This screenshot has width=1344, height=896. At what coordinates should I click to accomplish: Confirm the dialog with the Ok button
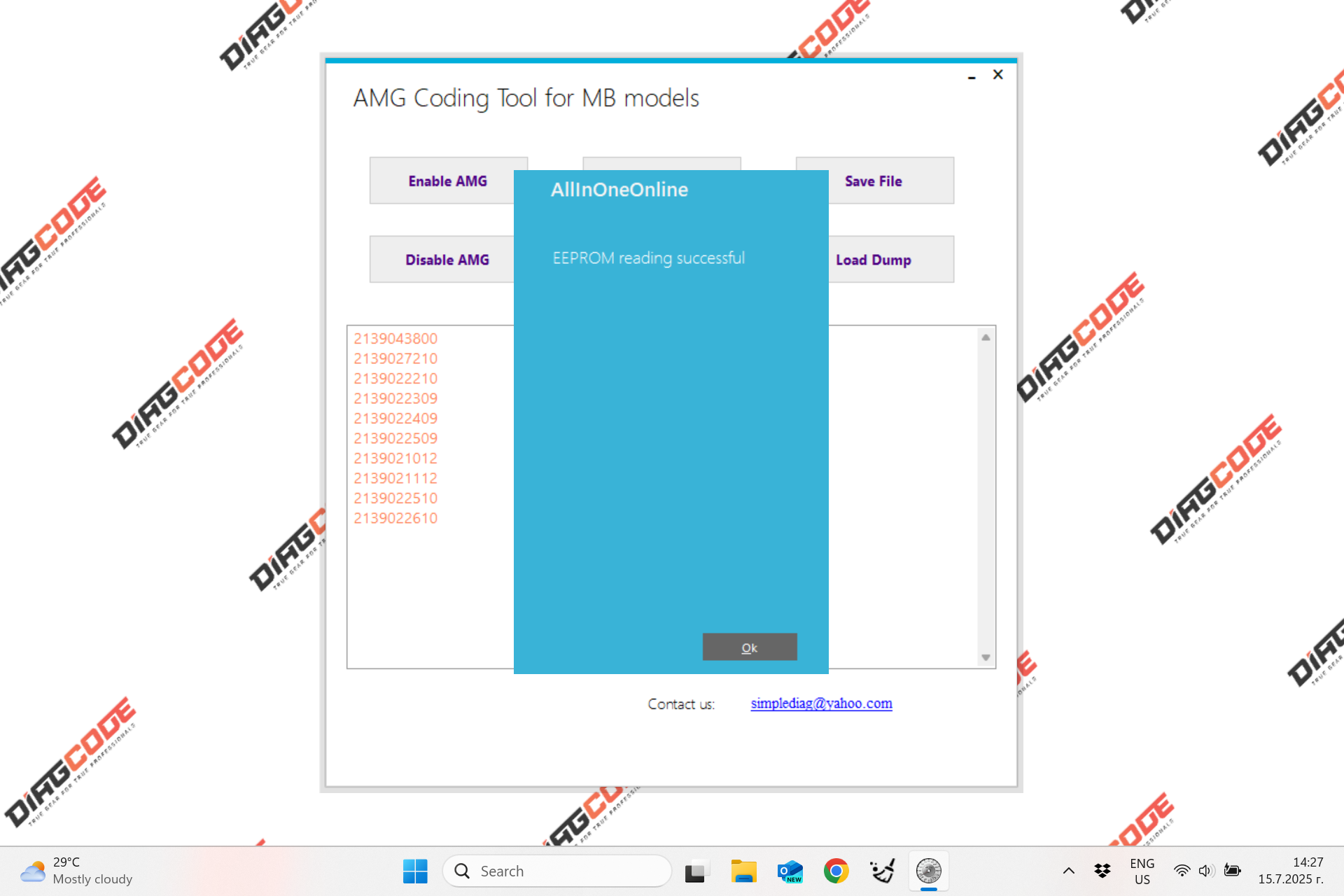click(749, 647)
